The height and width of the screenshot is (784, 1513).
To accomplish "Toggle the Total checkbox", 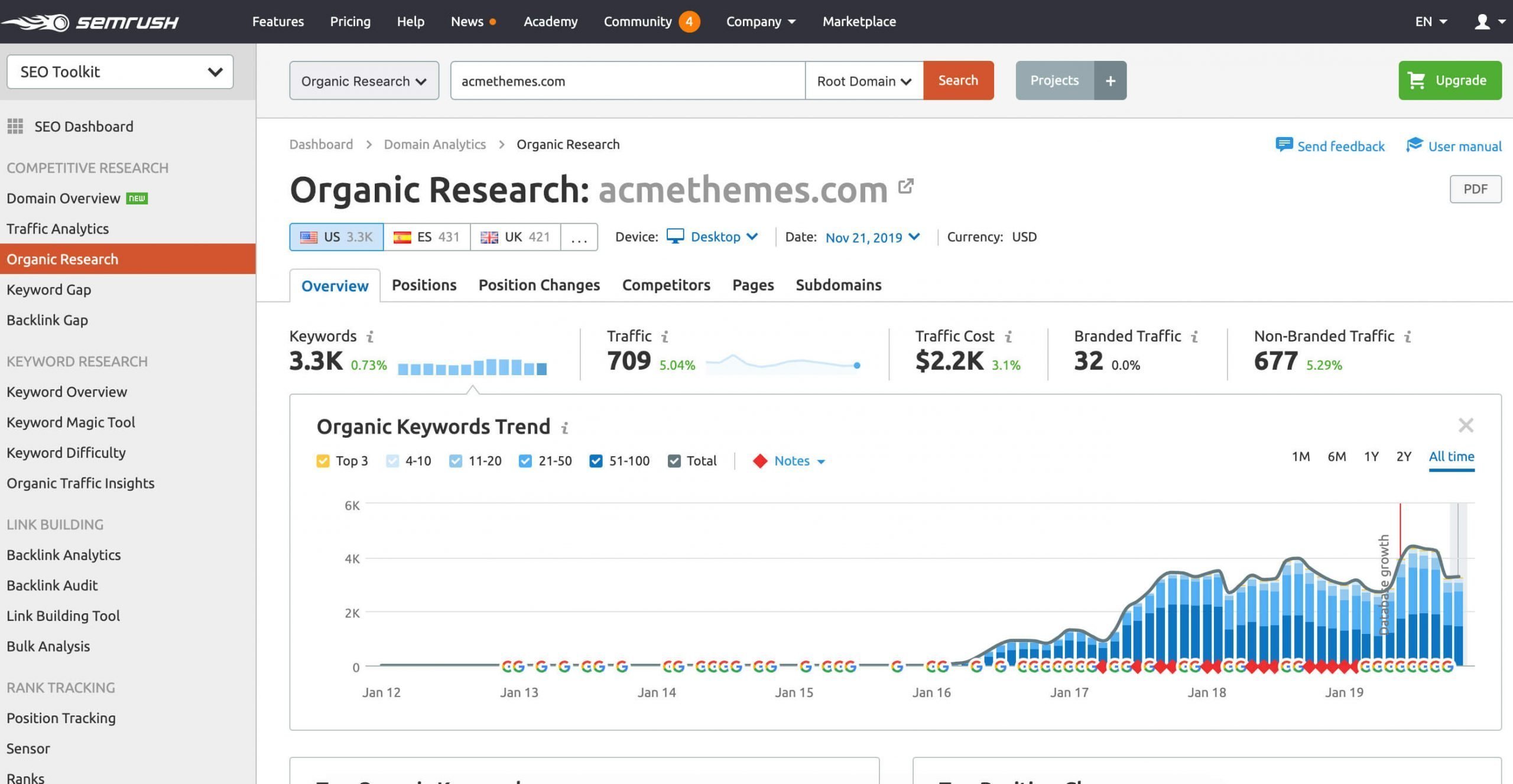I will point(674,461).
